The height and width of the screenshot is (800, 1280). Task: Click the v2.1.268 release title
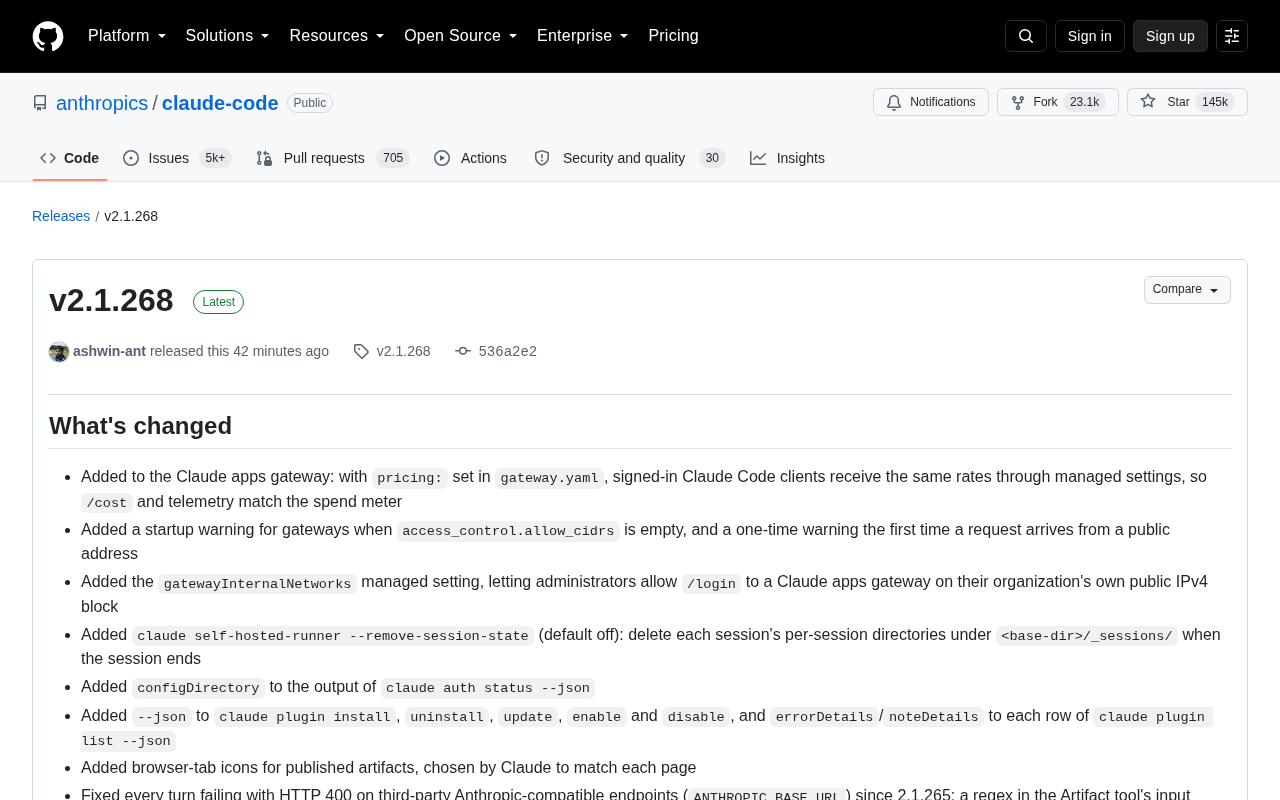[x=111, y=300]
